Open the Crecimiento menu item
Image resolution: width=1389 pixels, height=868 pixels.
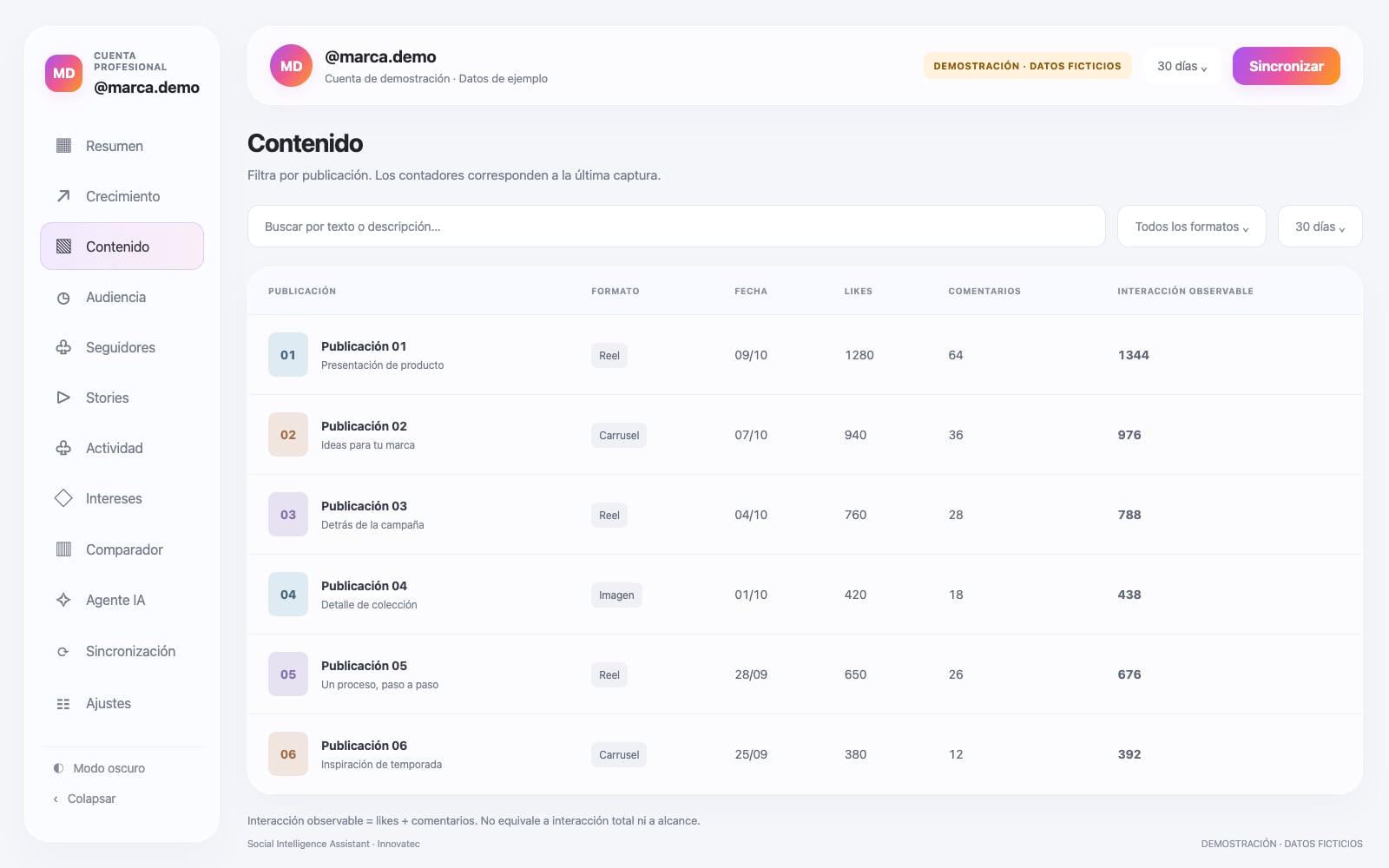(122, 196)
